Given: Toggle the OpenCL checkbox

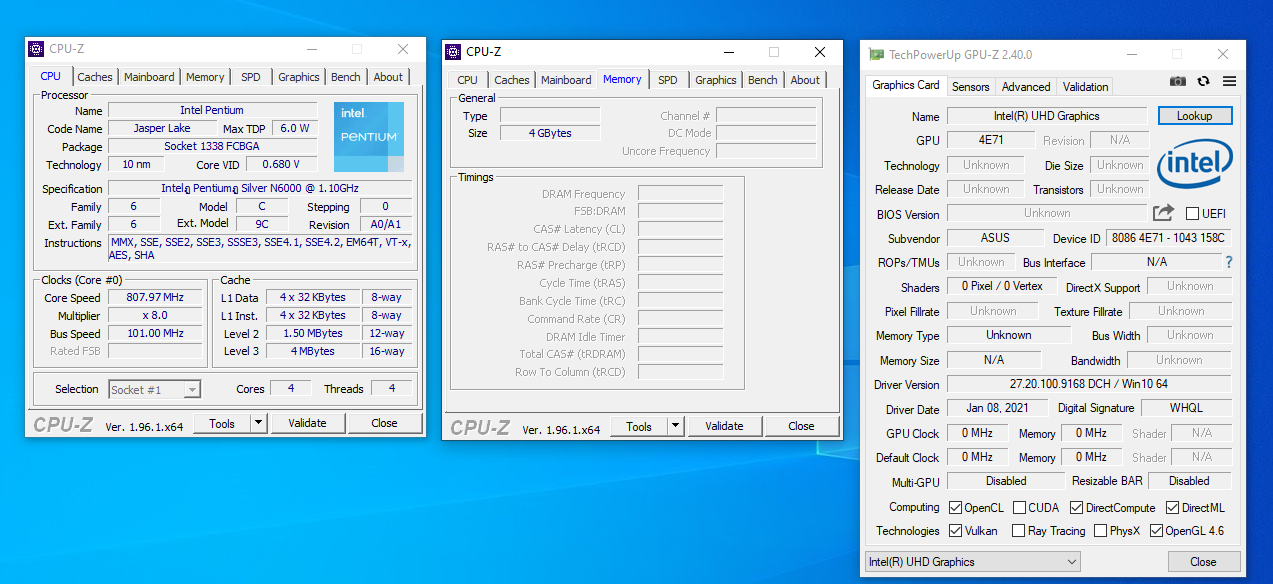Looking at the screenshot, I should [955, 507].
